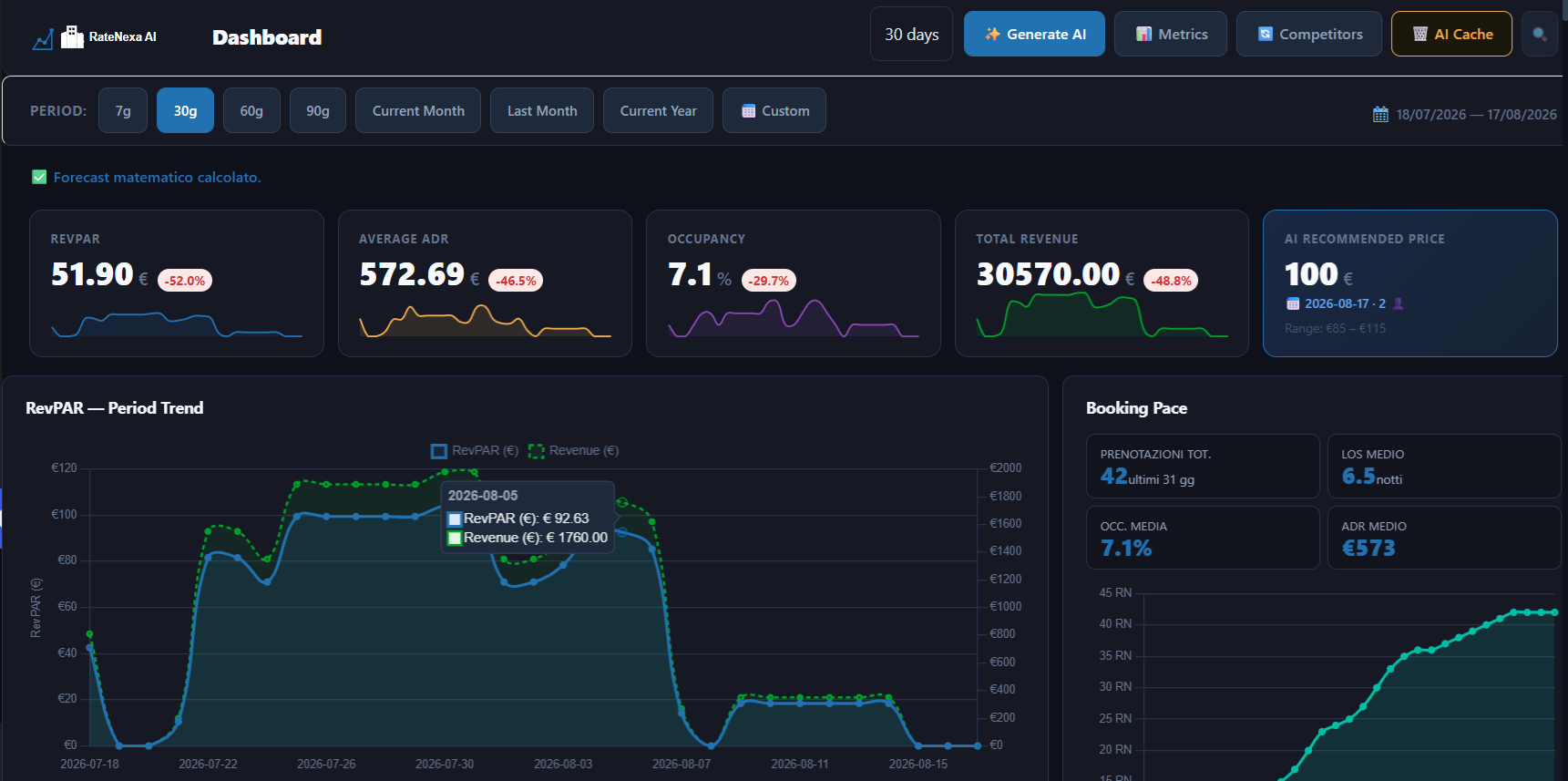The height and width of the screenshot is (781, 1568).
Task: Click the Total Revenue green sparkline
Action: click(x=1102, y=316)
